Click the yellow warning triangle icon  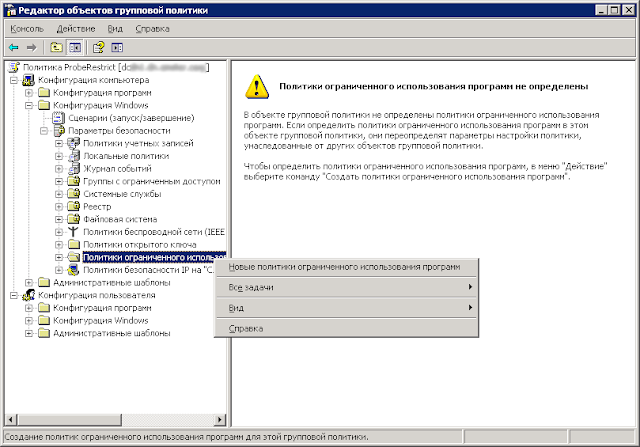(257, 87)
